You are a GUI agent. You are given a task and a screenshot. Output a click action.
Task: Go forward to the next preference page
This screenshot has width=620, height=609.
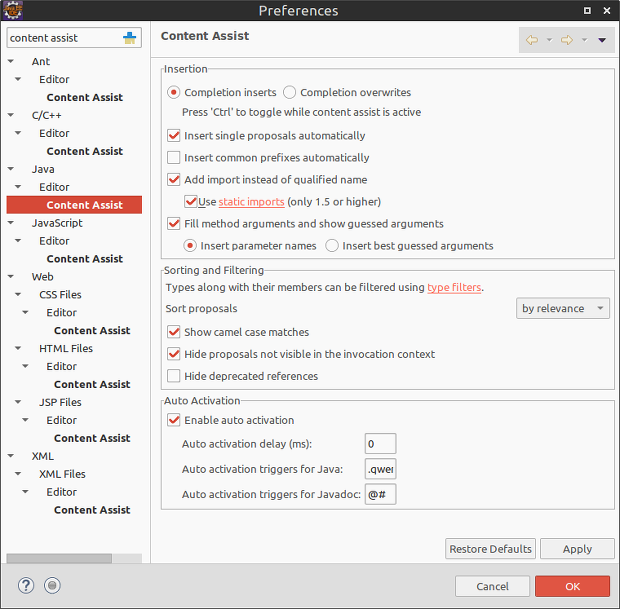click(567, 40)
